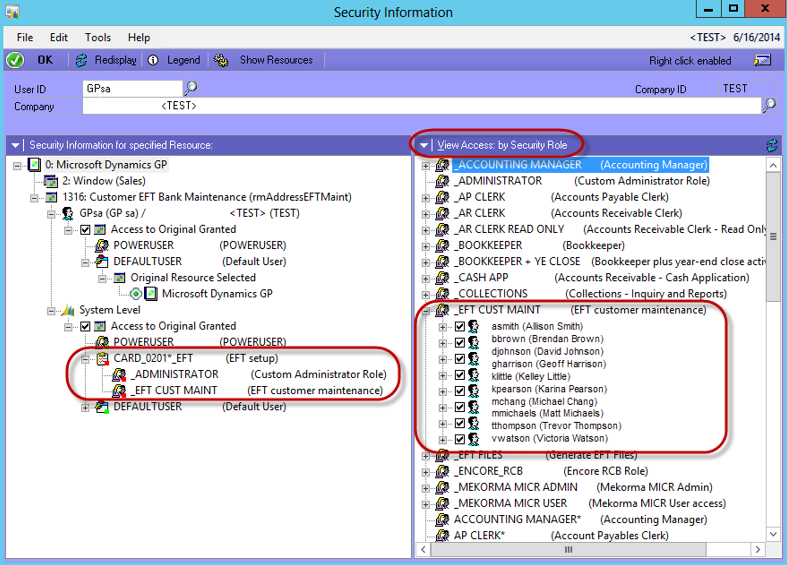The height and width of the screenshot is (565, 787).
Task: Toggle Access to Original Granted under System Level
Action: point(85,327)
